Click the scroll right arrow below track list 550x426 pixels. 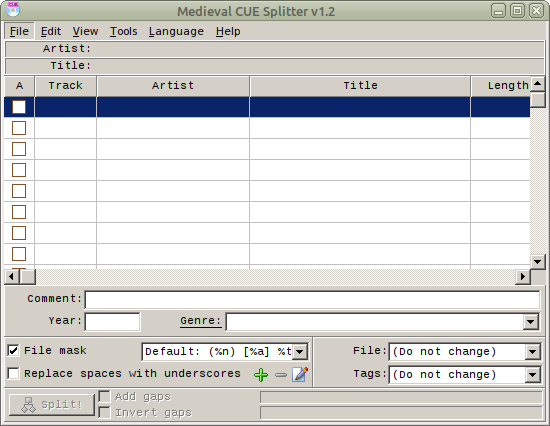click(523, 277)
